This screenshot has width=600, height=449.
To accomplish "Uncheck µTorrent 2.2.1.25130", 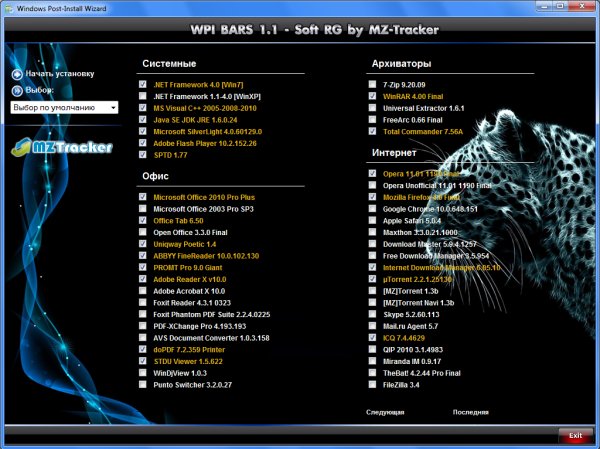I will point(372,279).
